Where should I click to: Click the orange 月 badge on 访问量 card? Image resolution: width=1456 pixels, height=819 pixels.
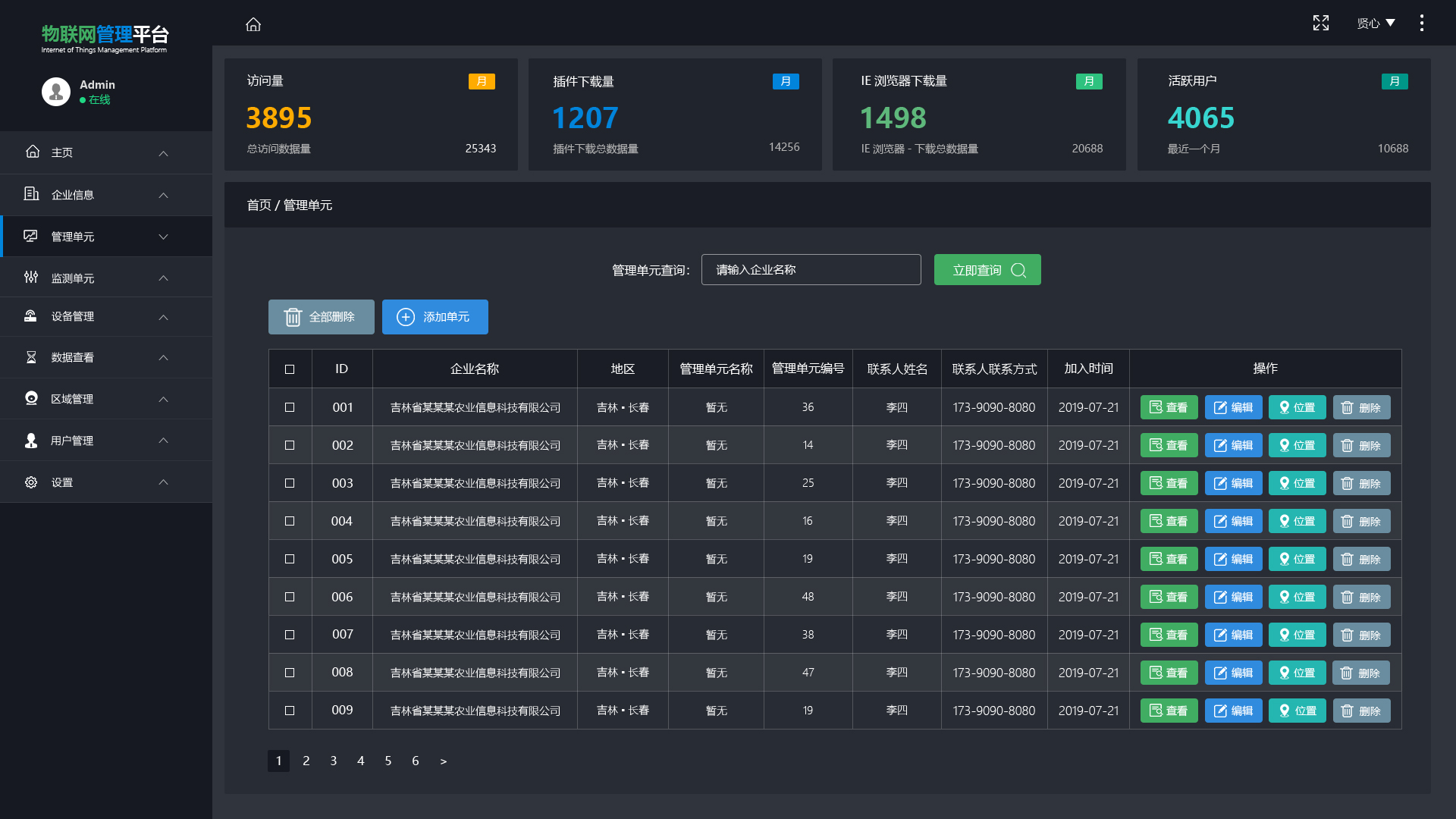[482, 81]
